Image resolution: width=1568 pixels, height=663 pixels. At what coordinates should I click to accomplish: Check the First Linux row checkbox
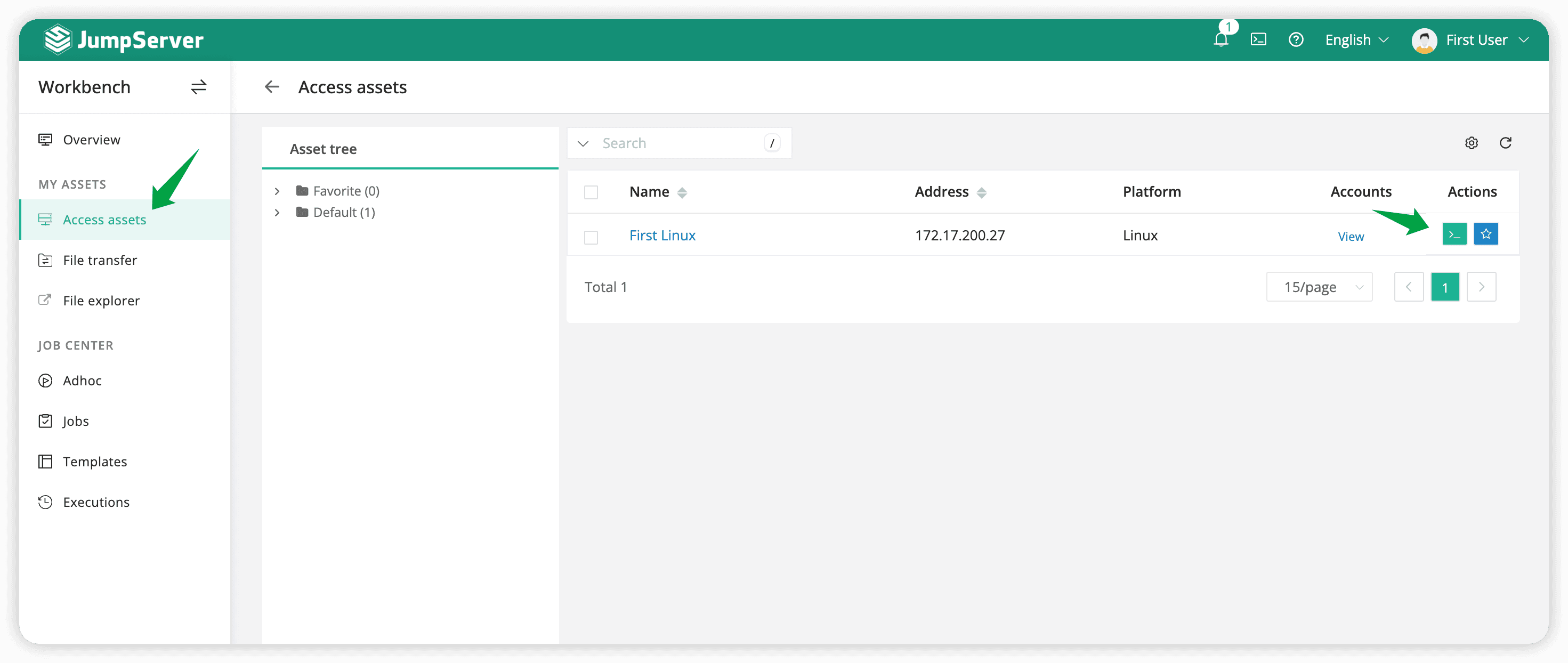pos(591,238)
